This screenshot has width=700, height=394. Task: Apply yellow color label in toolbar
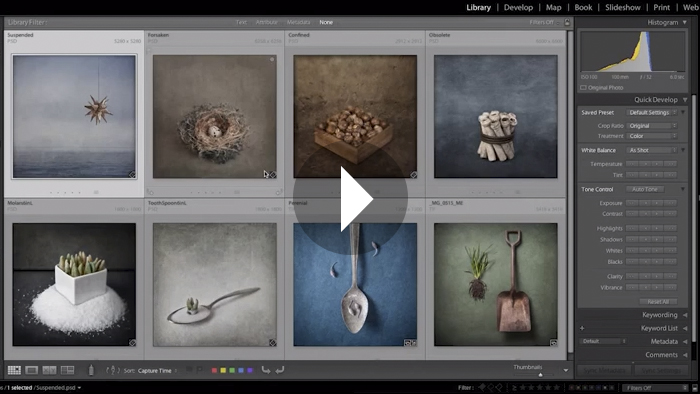click(x=223, y=370)
